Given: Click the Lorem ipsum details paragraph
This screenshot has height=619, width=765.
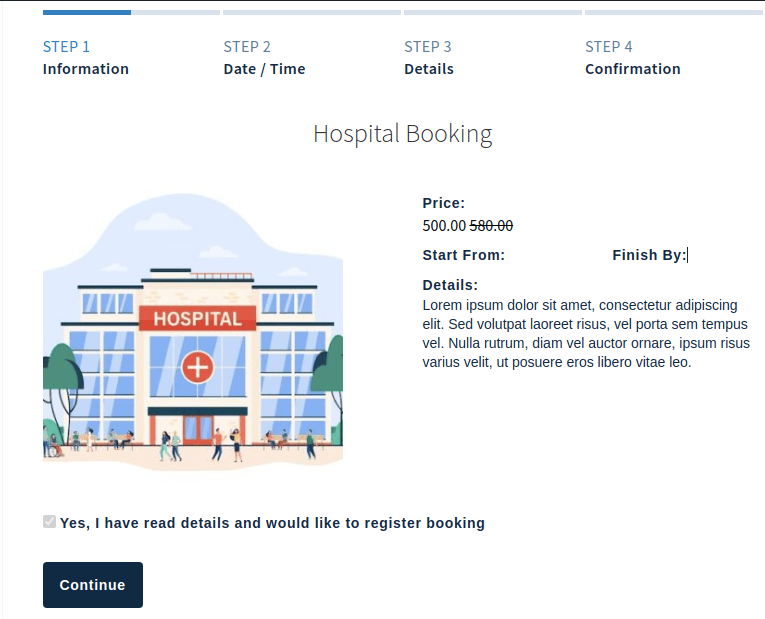Looking at the screenshot, I should coord(585,333).
